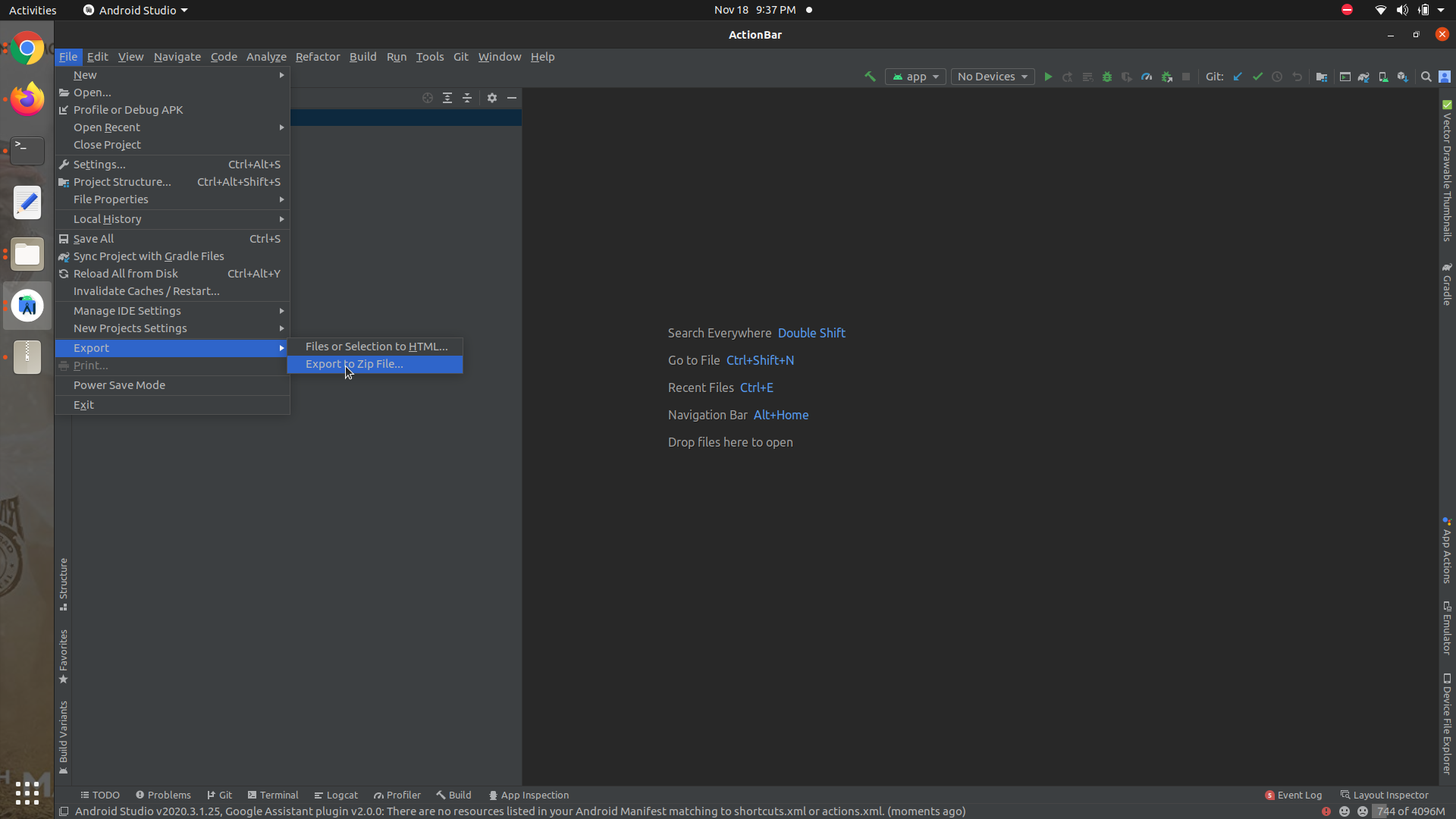Click the Git Rollback icon
The height and width of the screenshot is (819, 1456).
(1297, 77)
